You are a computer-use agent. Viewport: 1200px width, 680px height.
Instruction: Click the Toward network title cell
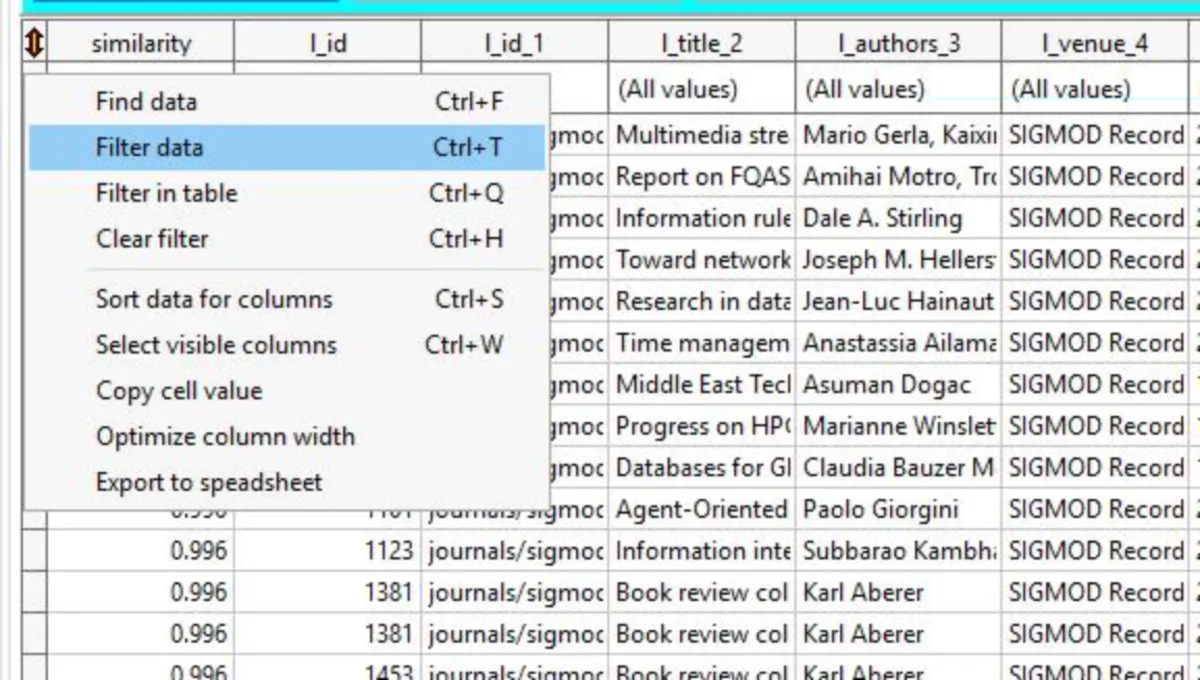click(x=702, y=260)
